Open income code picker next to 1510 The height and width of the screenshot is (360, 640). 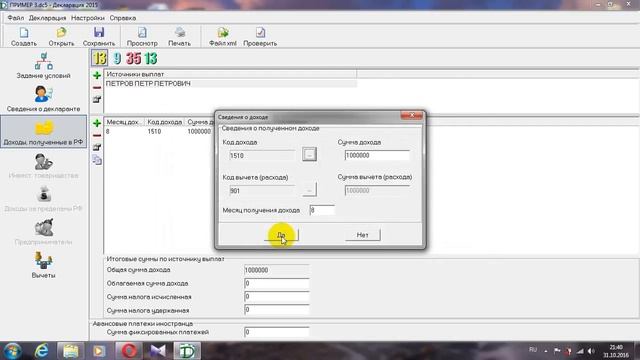tap(309, 154)
